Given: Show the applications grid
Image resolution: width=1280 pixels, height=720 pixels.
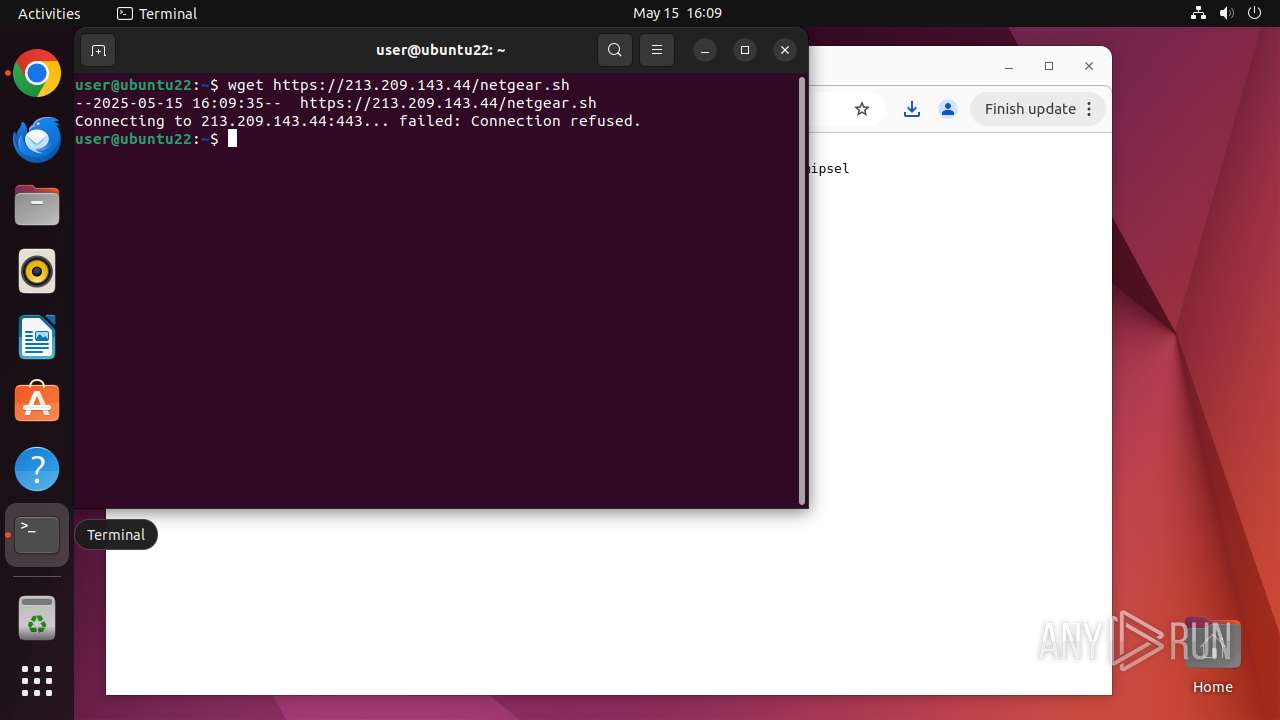Looking at the screenshot, I should point(37,681).
